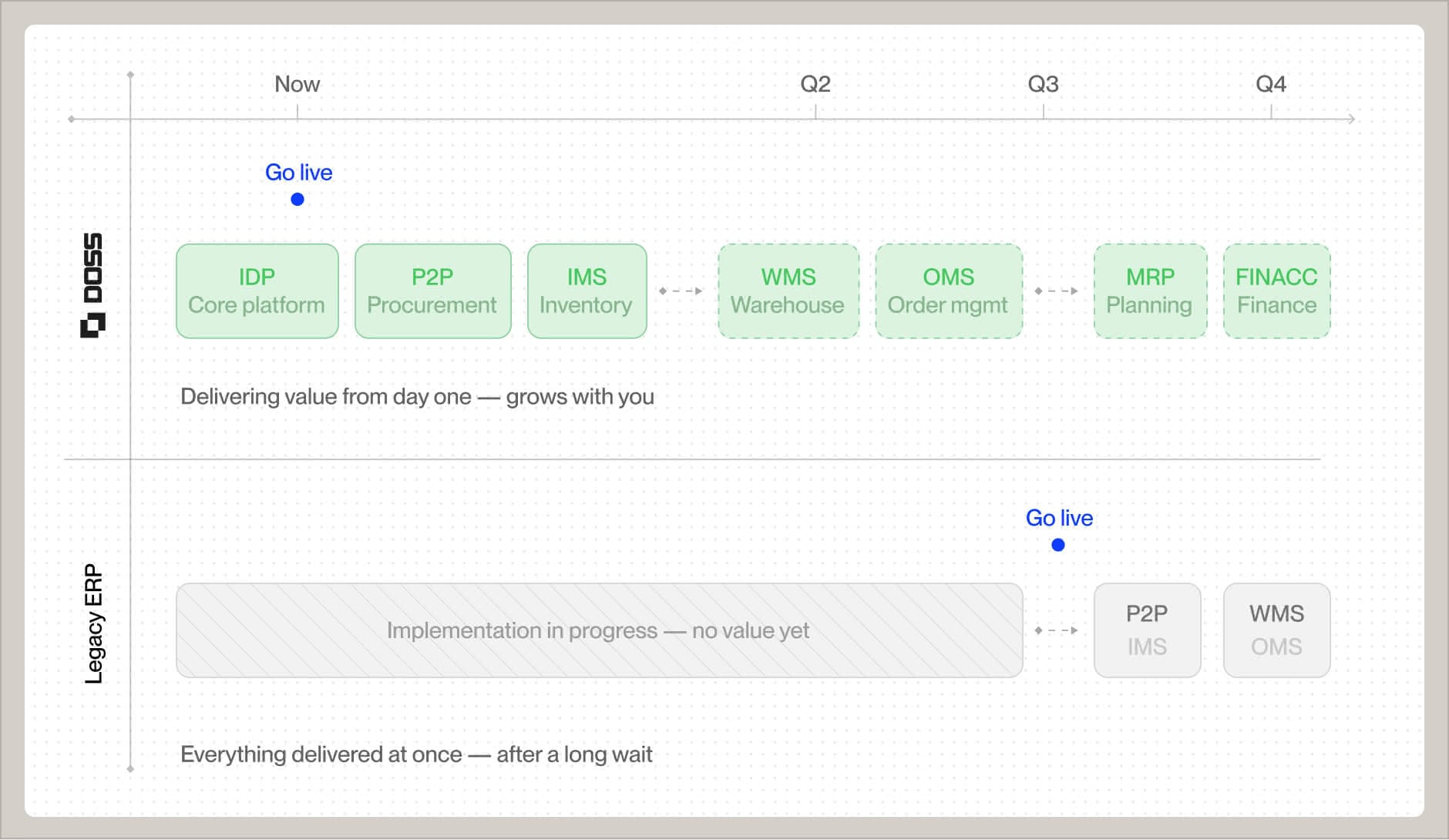Select the Now label on the timeline
The height and width of the screenshot is (840, 1449).
point(296,85)
